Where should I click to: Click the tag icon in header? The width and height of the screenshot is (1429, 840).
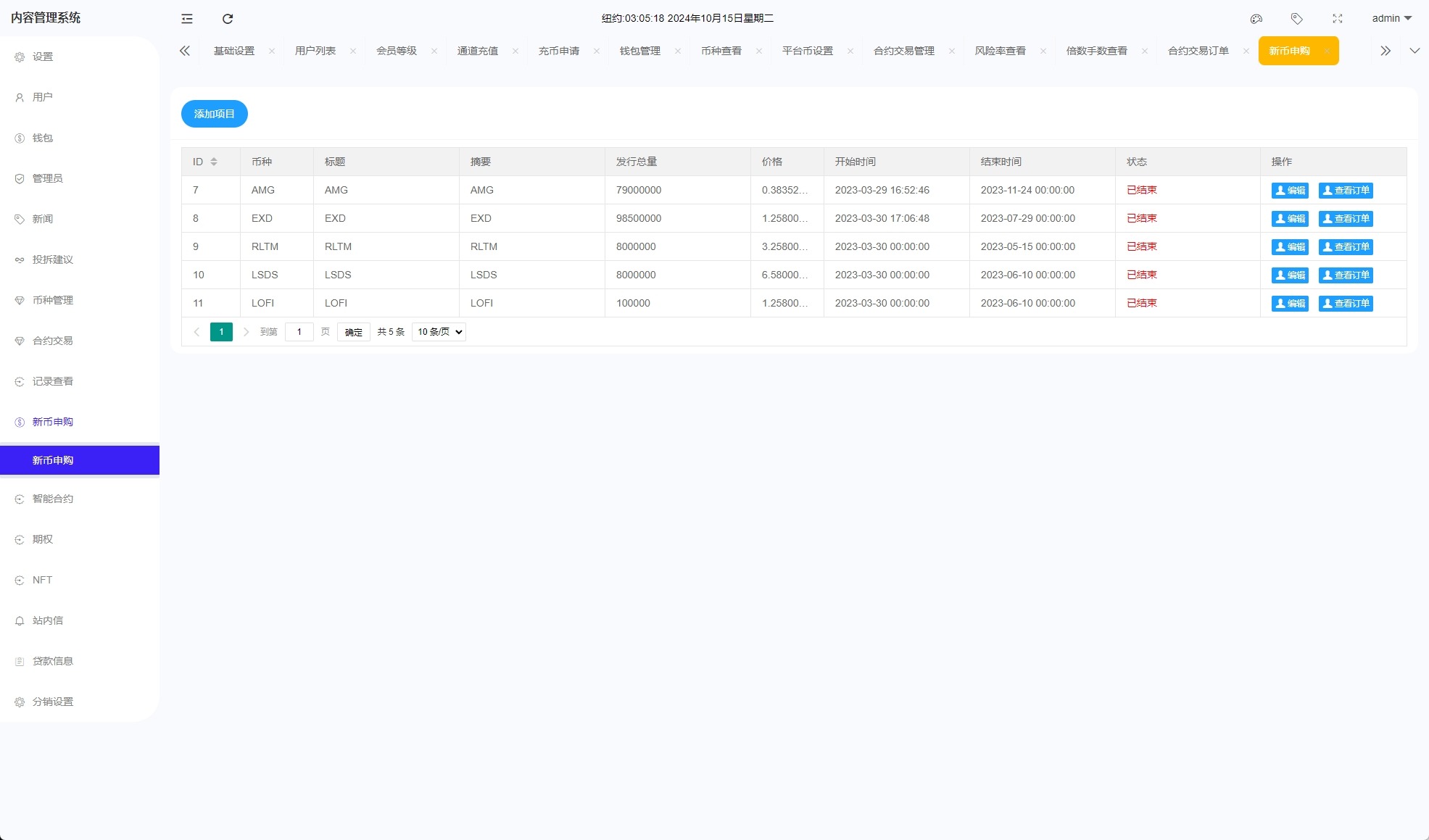[x=1297, y=19]
